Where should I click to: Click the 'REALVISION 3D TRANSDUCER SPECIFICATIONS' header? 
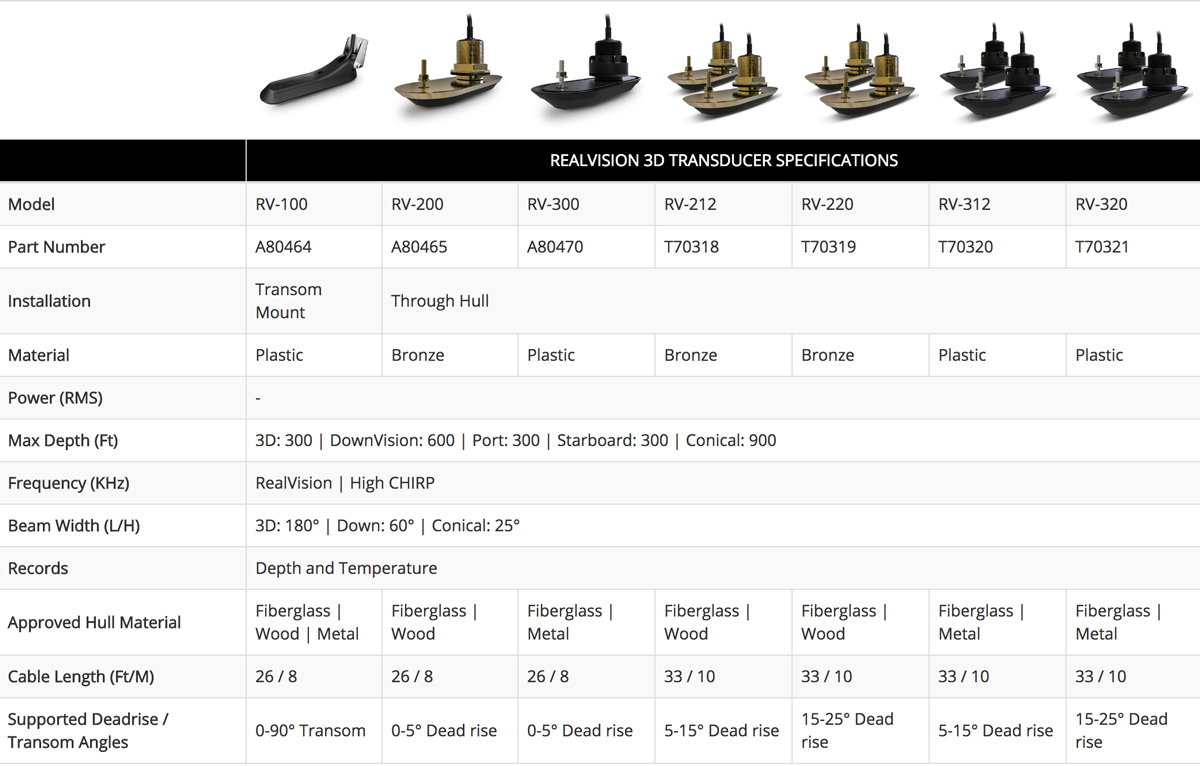(724, 160)
